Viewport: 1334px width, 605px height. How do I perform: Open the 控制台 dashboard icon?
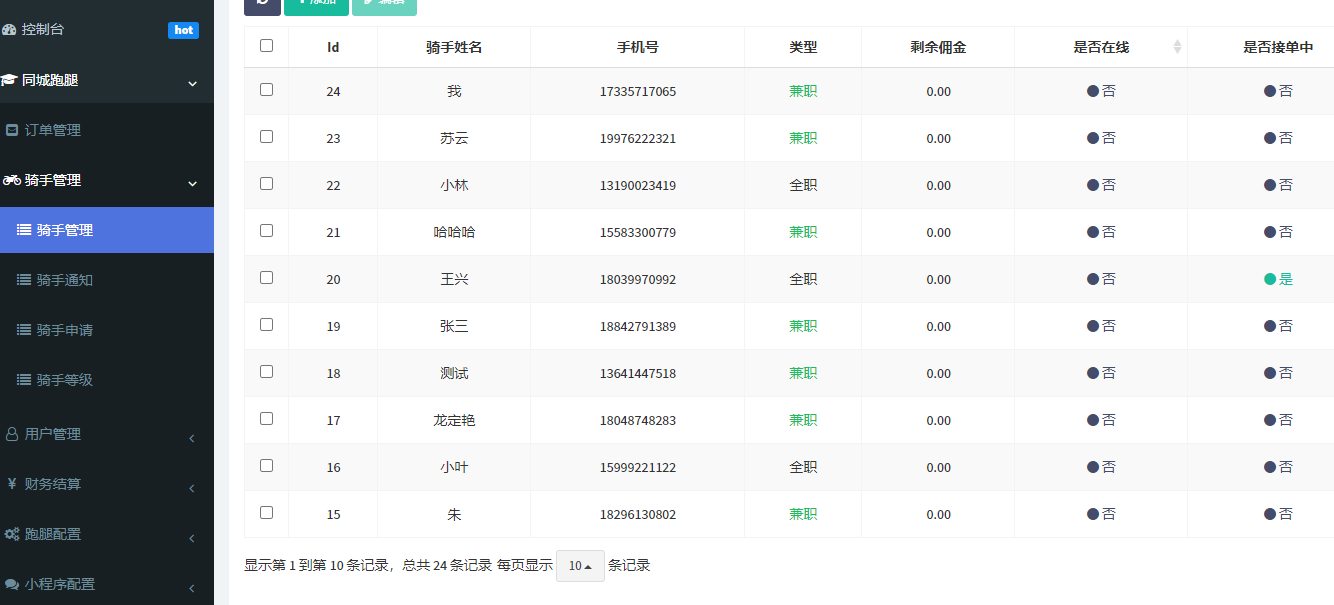click(x=9, y=30)
